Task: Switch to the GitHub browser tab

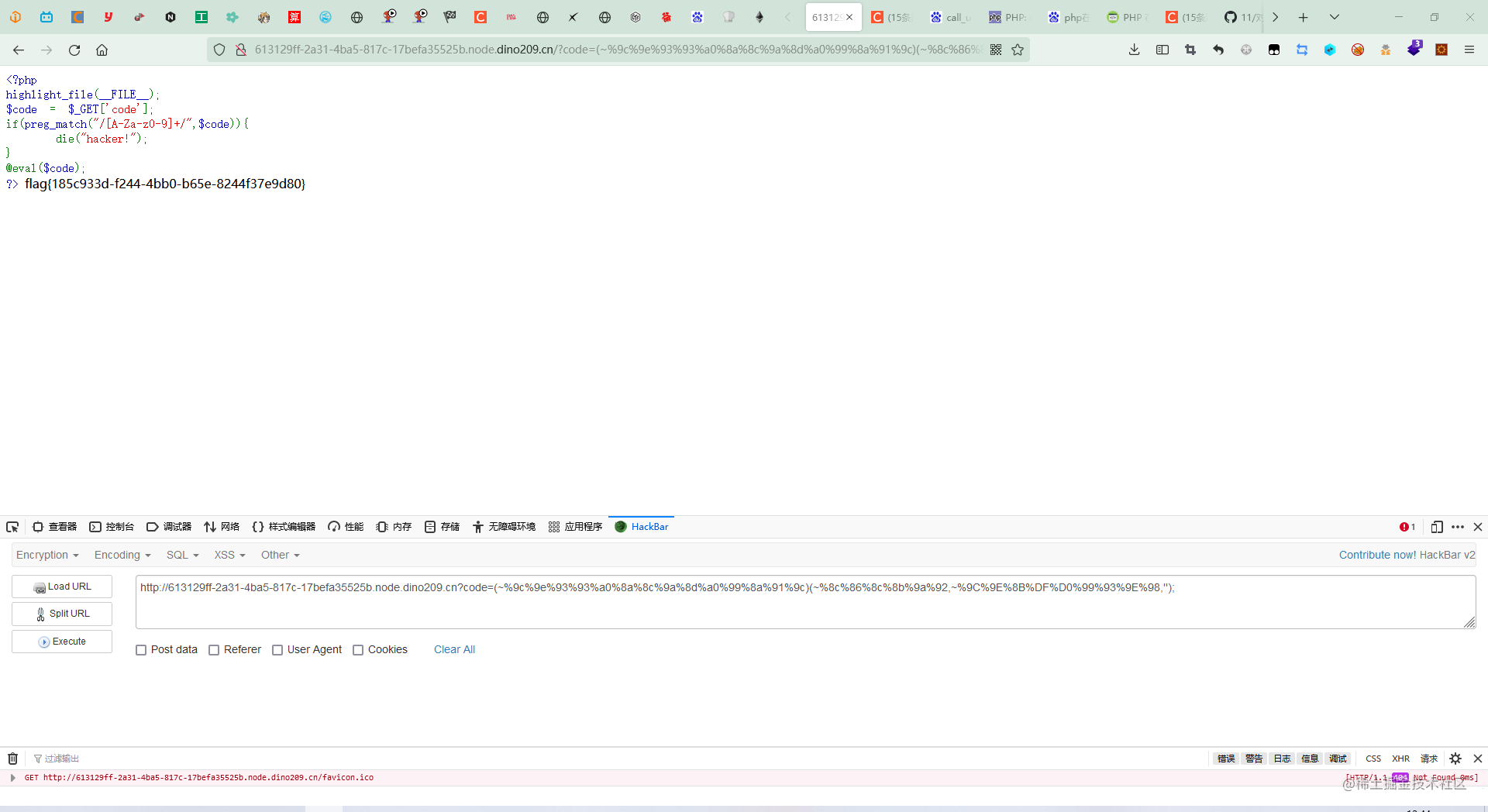Action: coord(1242,17)
